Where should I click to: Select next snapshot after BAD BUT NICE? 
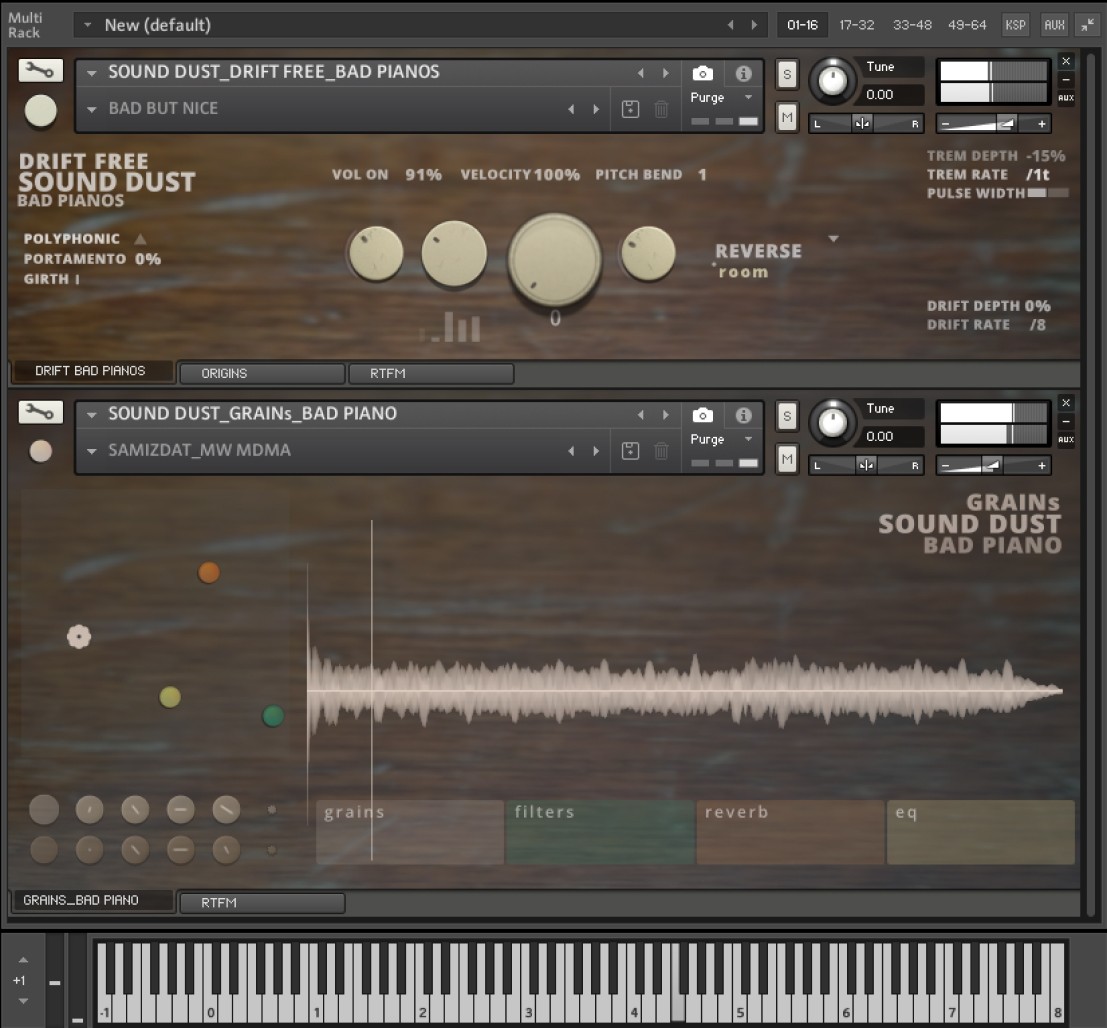coord(597,109)
